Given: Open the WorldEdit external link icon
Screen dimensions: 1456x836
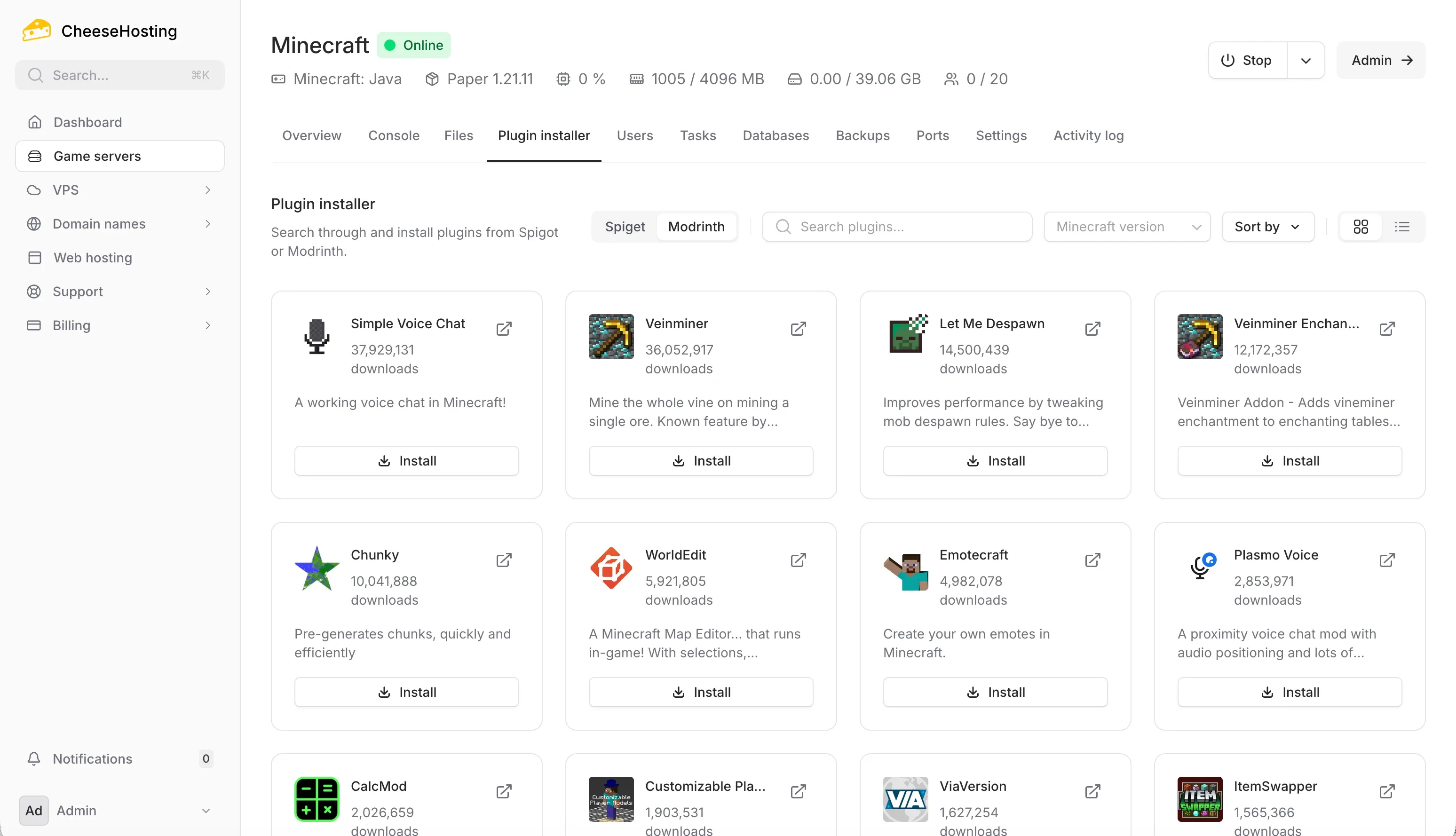Looking at the screenshot, I should [x=798, y=560].
